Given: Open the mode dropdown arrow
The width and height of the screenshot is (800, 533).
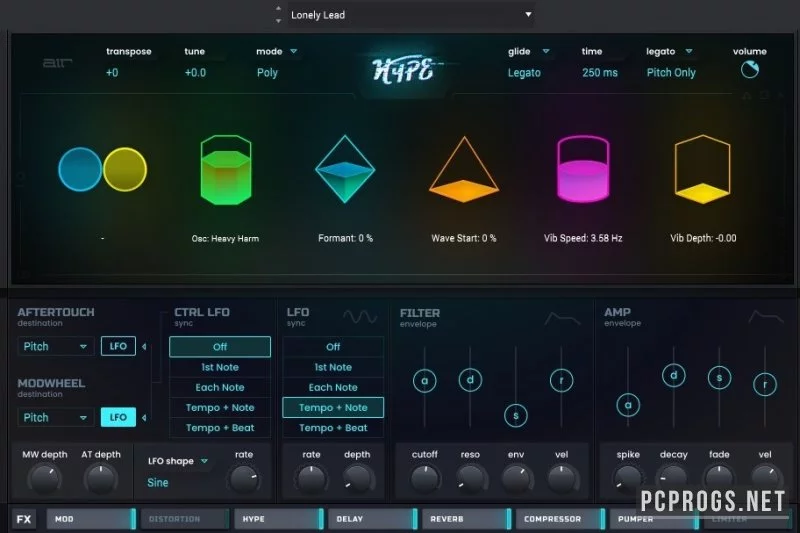Looking at the screenshot, I should click(294, 51).
